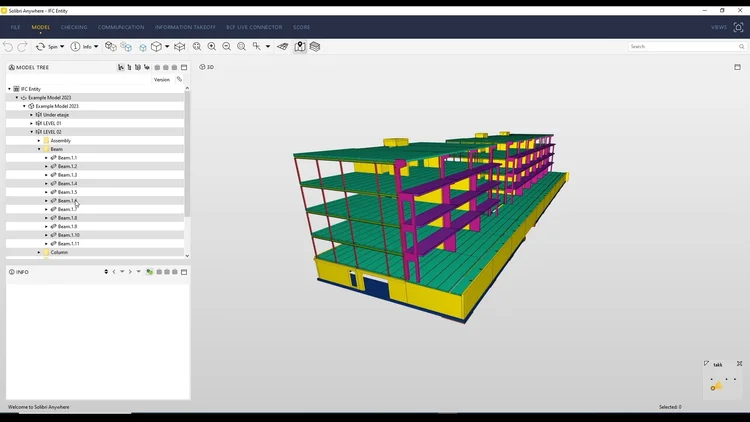
Task: Collapse the LEVEL 02 storey
Action: 32,132
